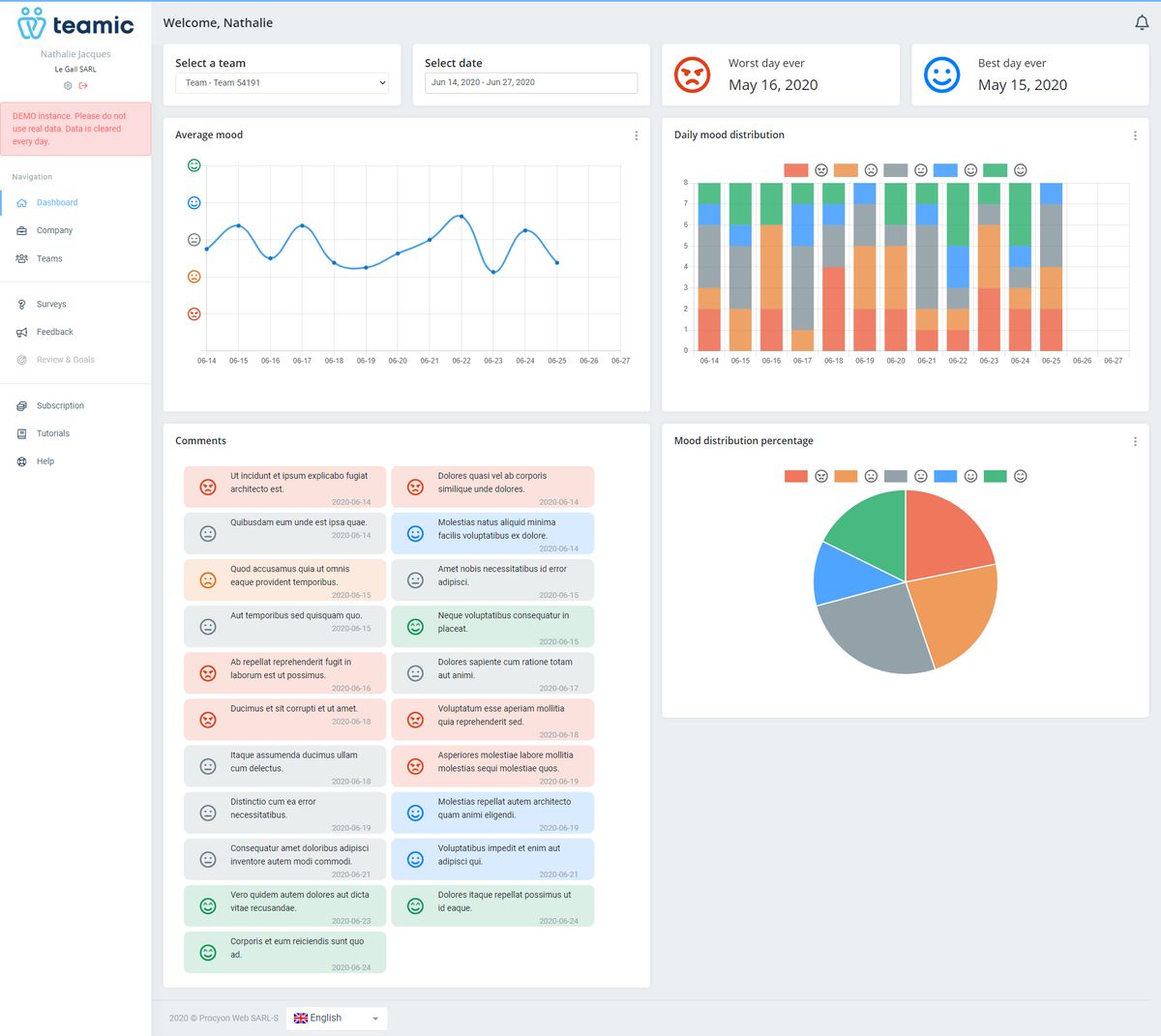This screenshot has width=1161, height=1036.
Task: Toggle green legend series in Daily mood distribution
Action: pyautogui.click(x=995, y=170)
